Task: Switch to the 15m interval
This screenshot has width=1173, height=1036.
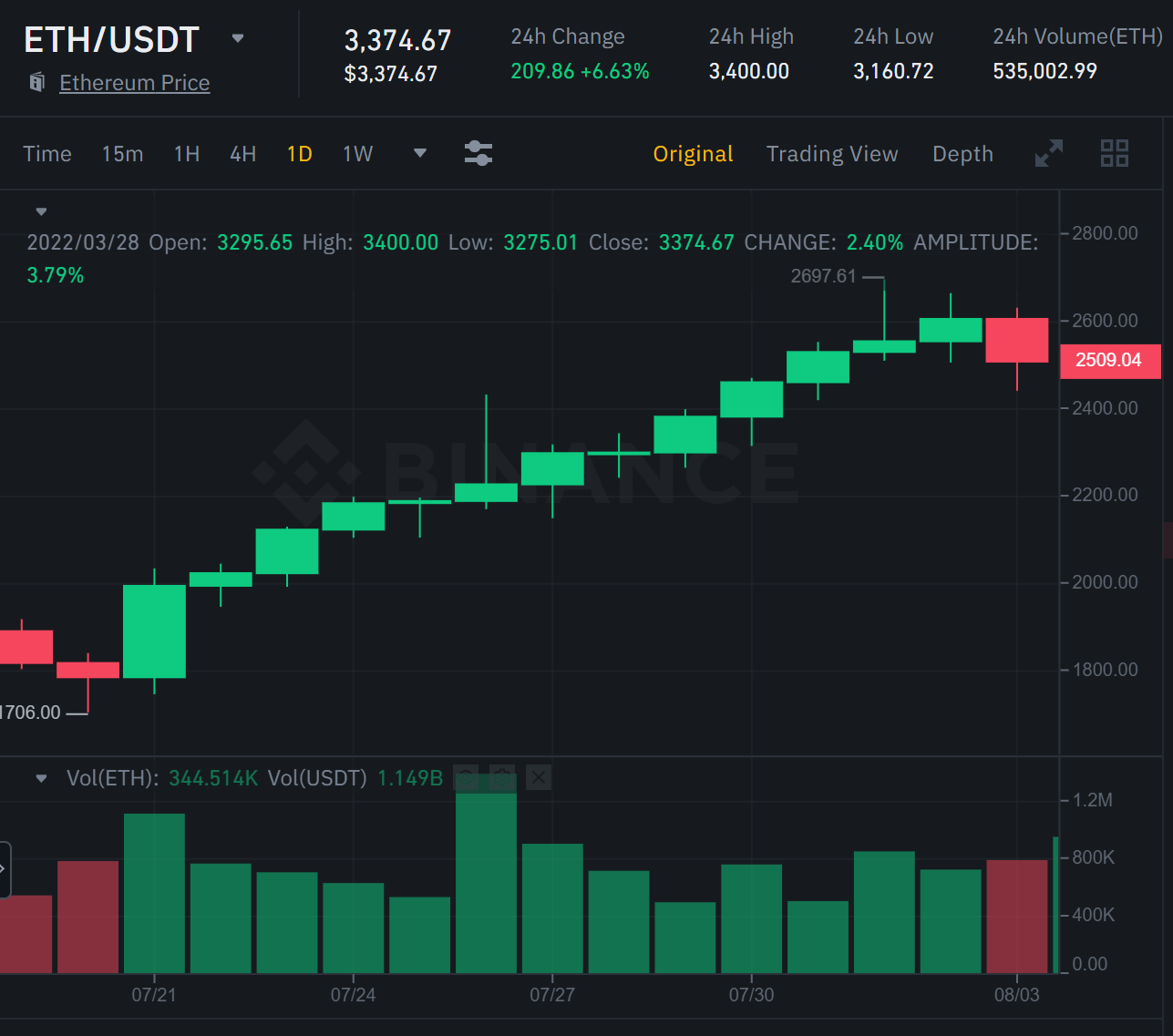Action: point(122,154)
